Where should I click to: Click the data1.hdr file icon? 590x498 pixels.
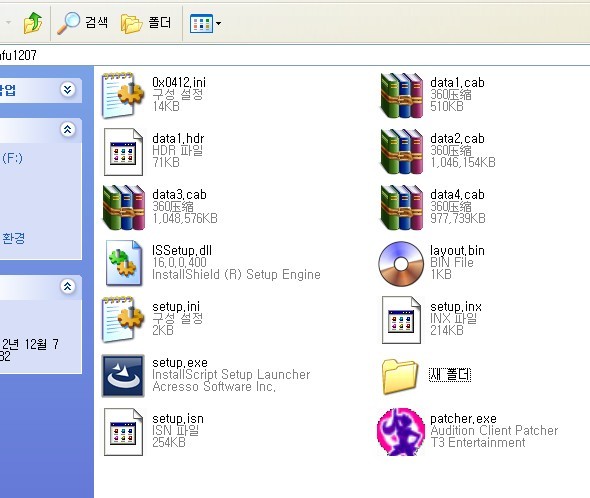[123, 152]
